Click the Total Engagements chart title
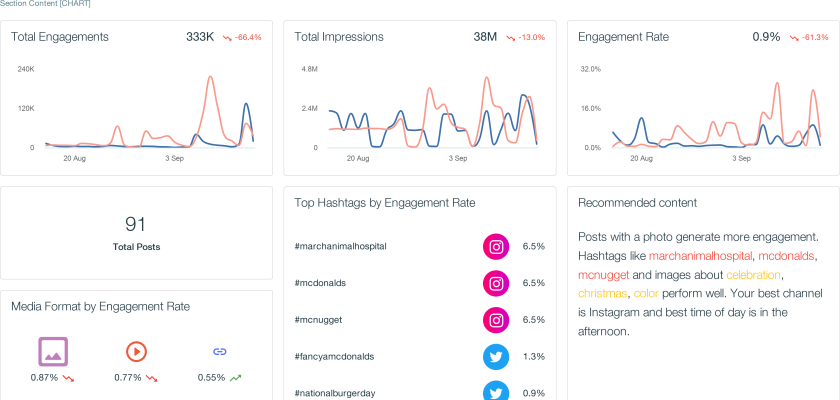The image size is (840, 400). click(60, 37)
